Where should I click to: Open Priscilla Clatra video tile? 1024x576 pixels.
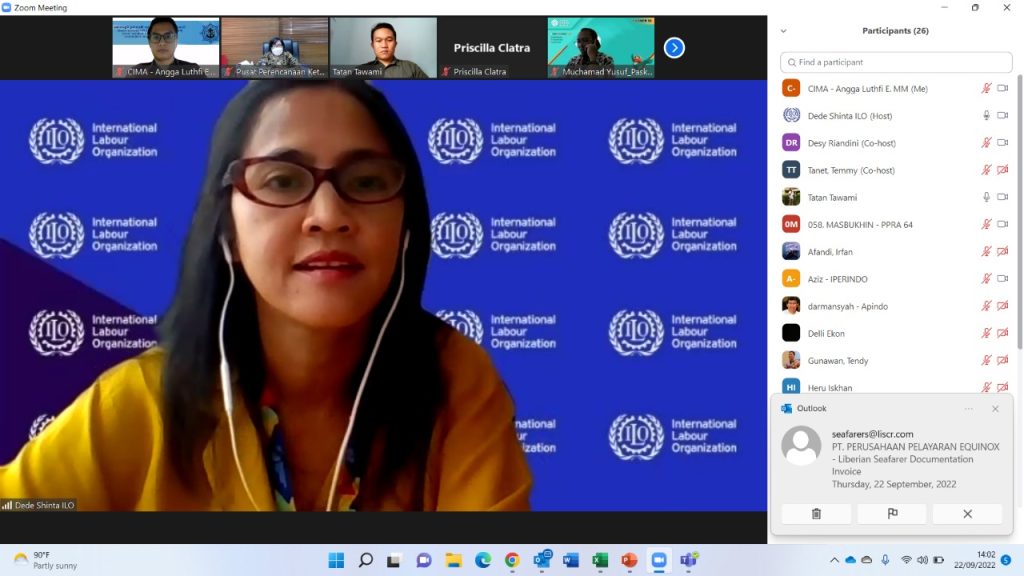[x=492, y=48]
